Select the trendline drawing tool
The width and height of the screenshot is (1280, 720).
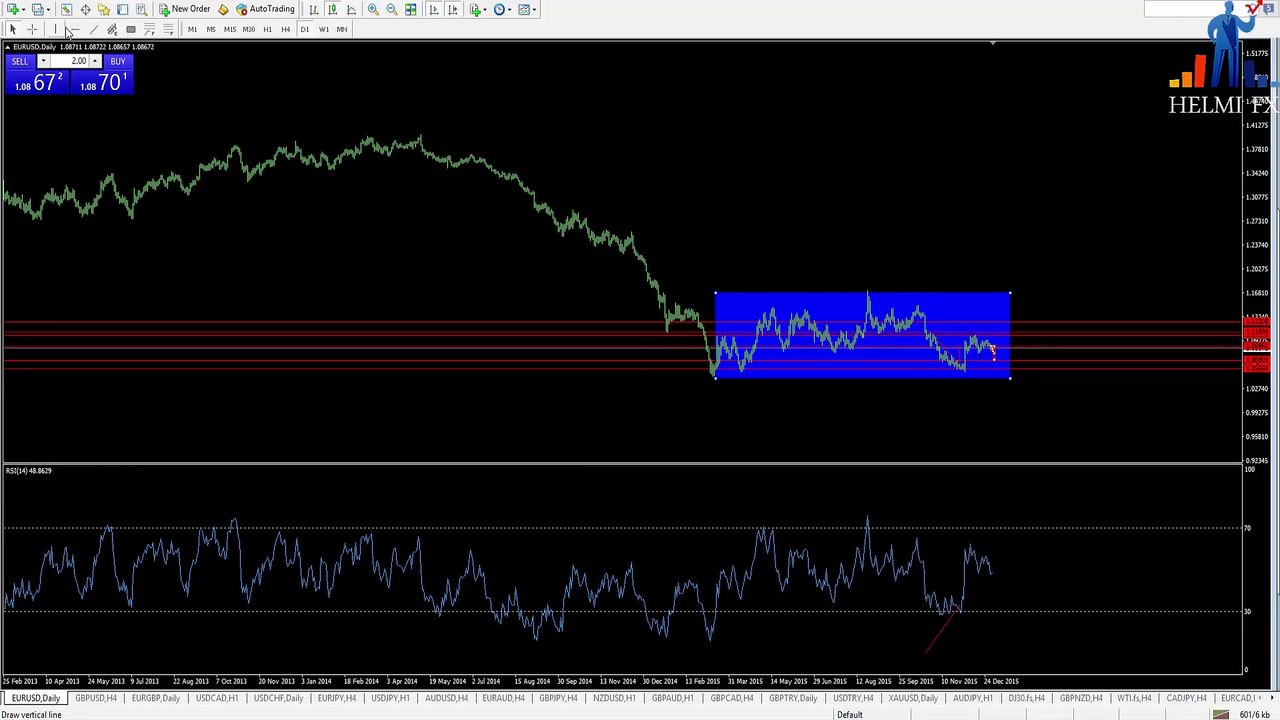click(x=93, y=29)
